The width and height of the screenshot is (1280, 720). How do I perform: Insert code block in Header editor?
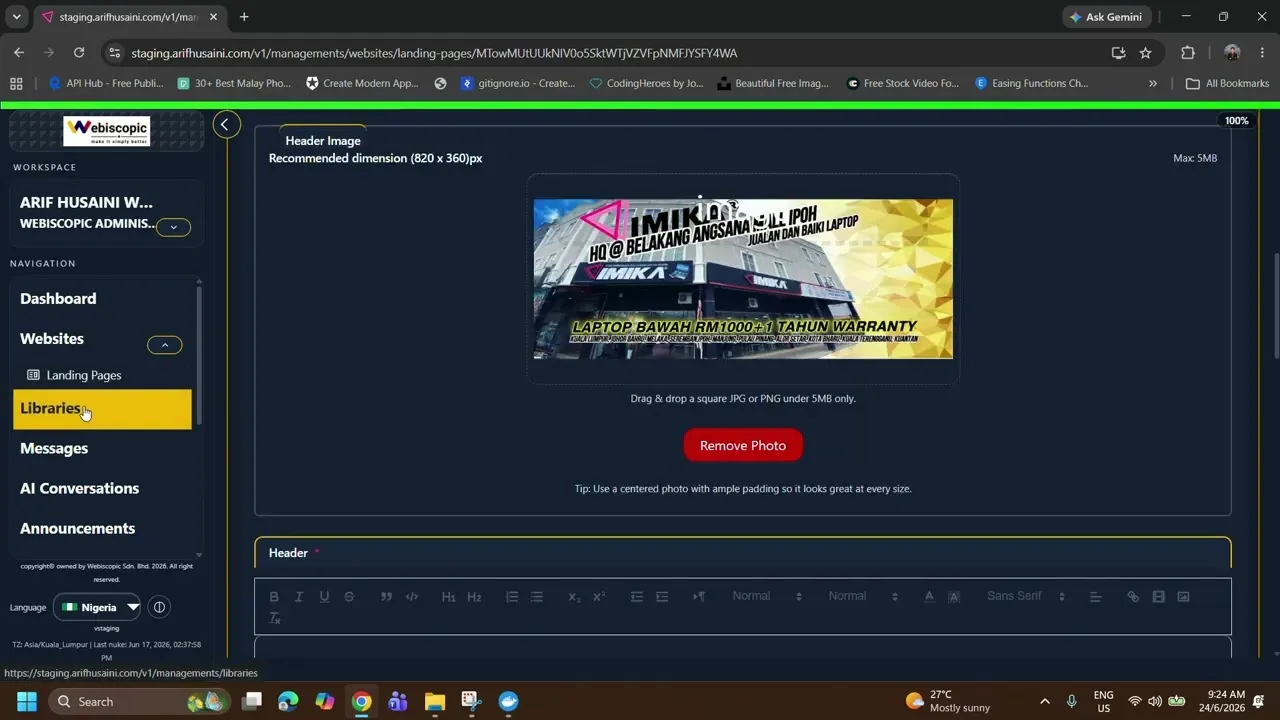coord(412,597)
